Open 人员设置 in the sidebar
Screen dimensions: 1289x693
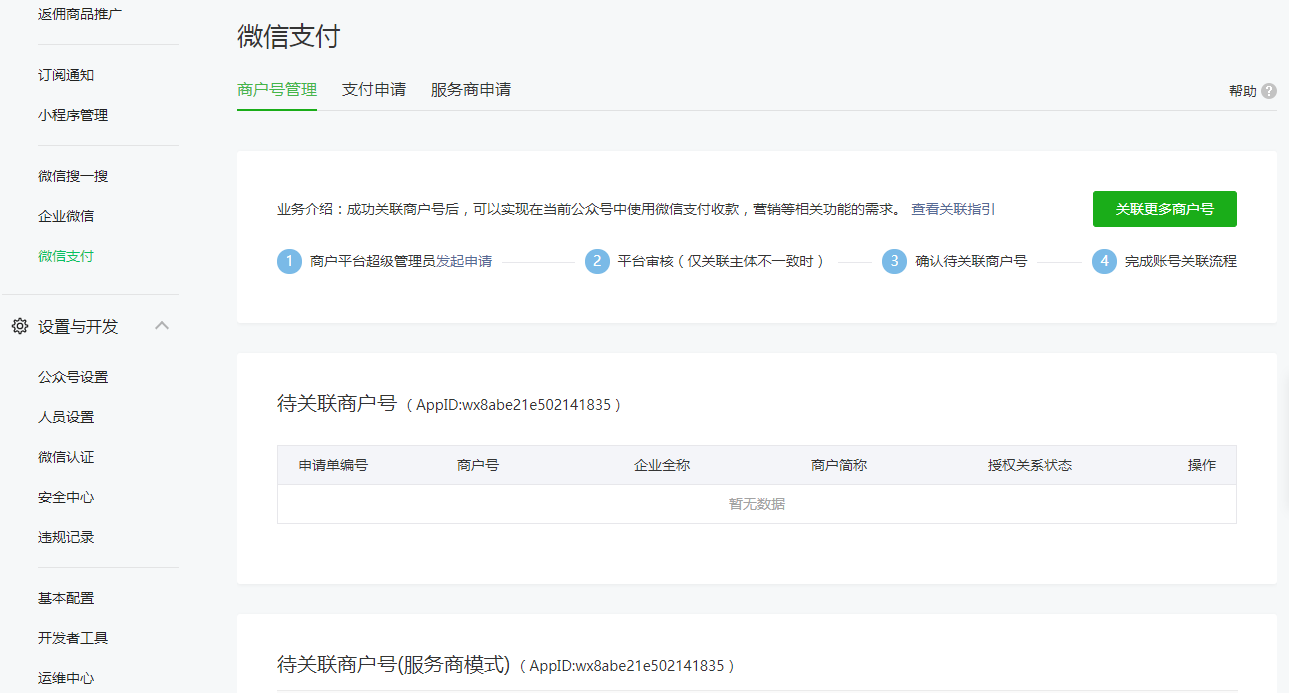click(66, 417)
